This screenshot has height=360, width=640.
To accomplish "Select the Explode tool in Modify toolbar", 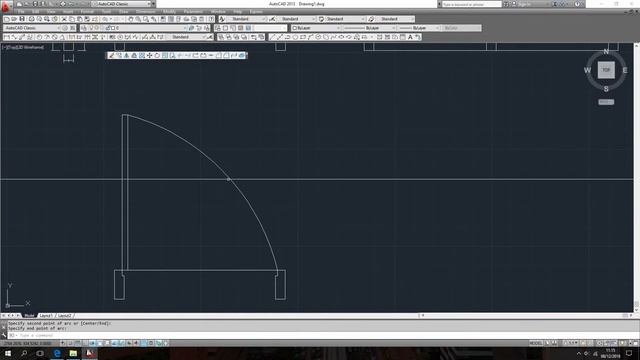I will [241, 55].
